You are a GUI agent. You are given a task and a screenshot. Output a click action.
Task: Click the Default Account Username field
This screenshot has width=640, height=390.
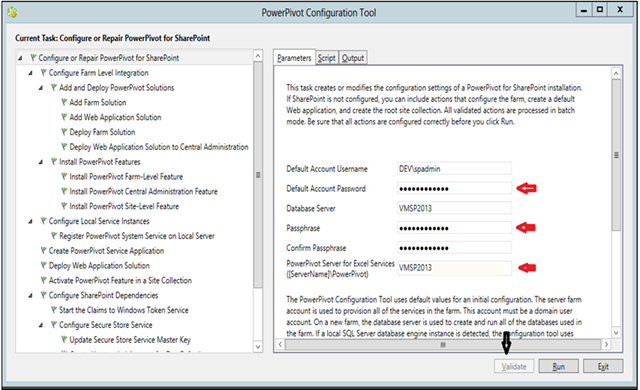454,168
